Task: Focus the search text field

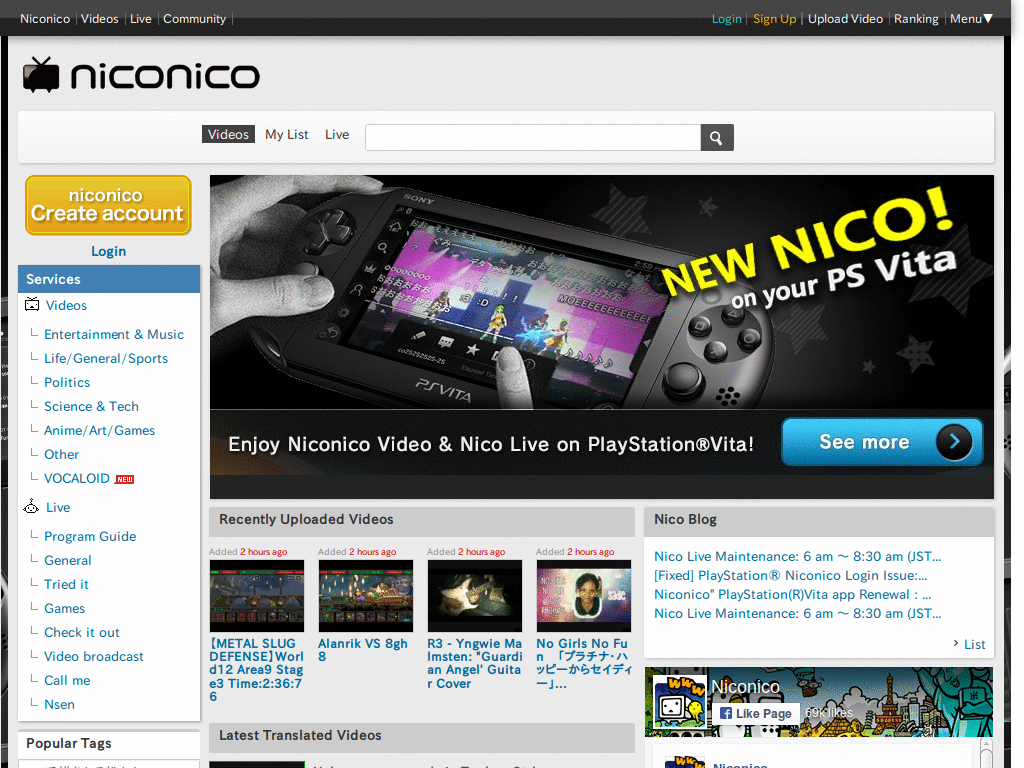Action: [533, 138]
